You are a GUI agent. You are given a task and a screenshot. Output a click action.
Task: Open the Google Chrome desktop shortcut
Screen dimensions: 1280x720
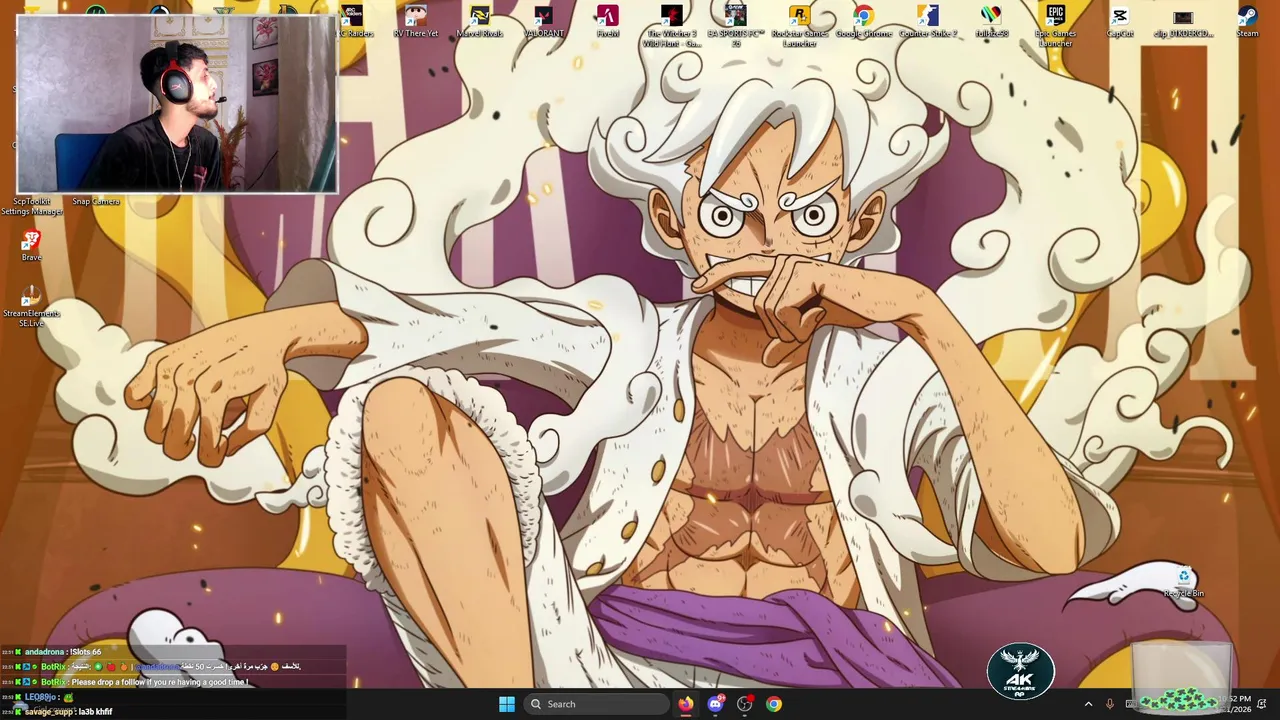863,21
